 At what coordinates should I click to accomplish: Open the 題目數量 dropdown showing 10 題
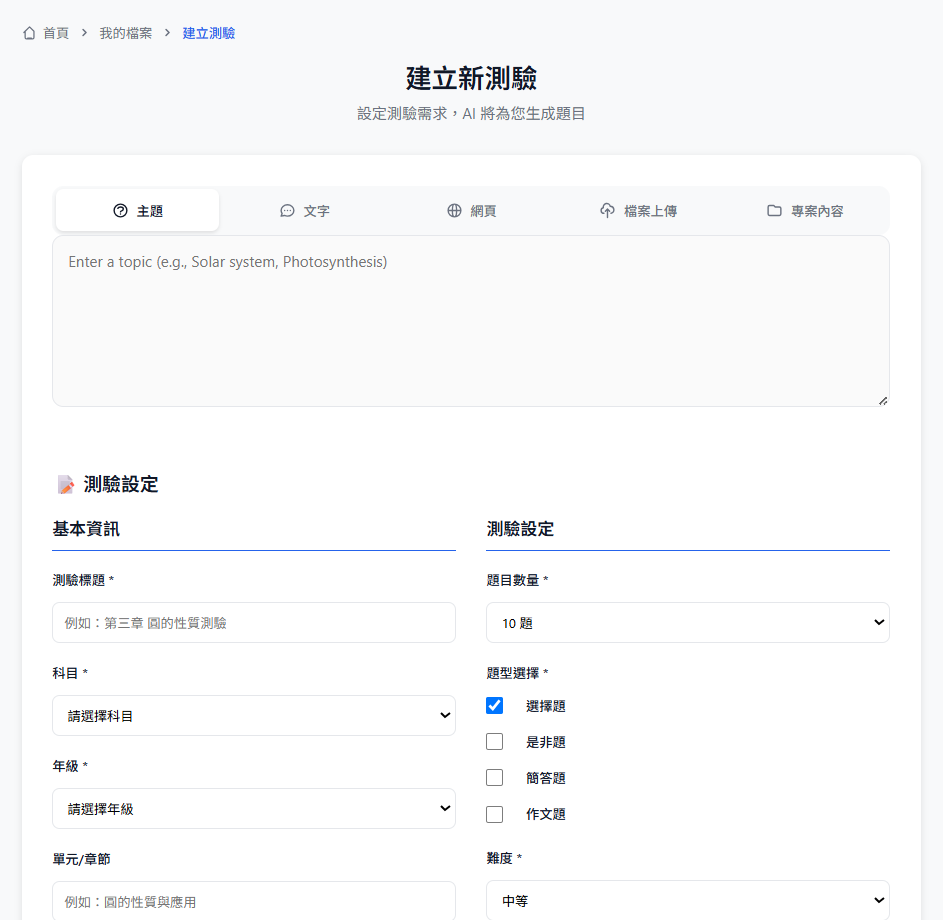click(687, 623)
